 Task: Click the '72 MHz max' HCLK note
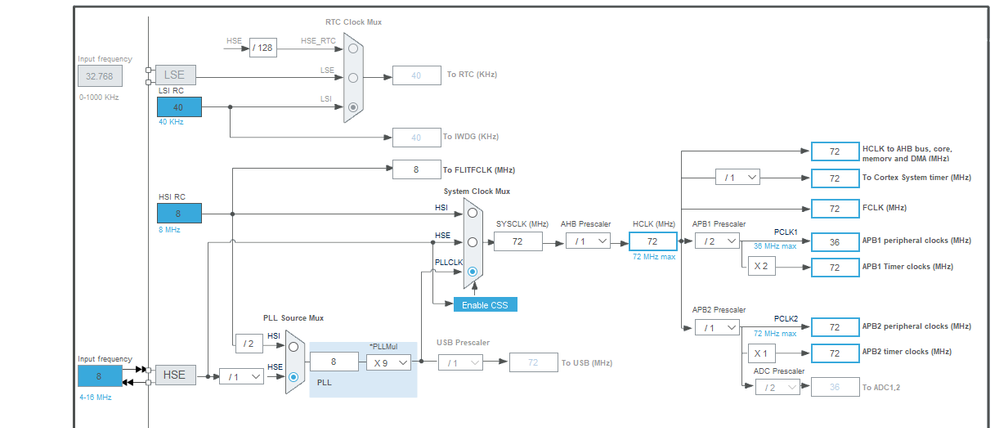tap(653, 257)
